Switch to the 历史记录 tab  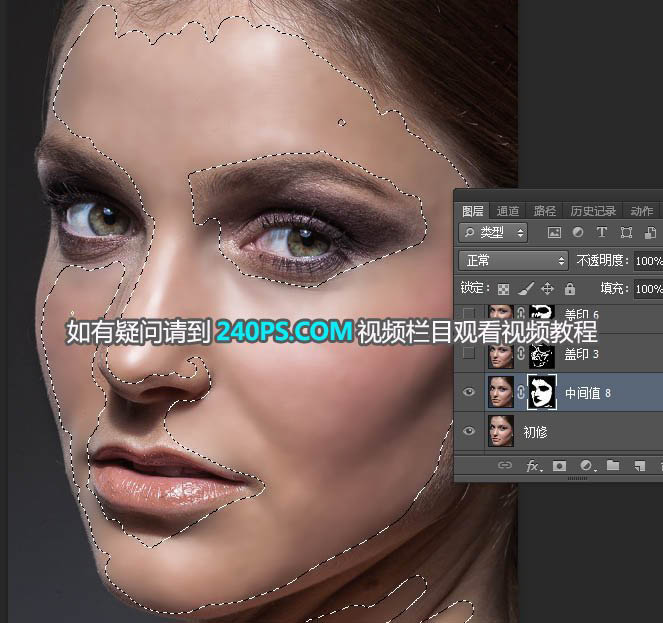[593, 211]
